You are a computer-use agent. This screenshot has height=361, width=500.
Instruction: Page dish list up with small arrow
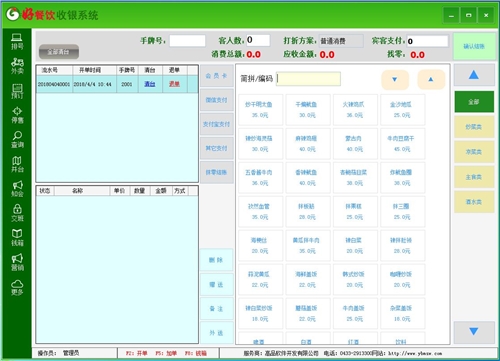pos(431,80)
